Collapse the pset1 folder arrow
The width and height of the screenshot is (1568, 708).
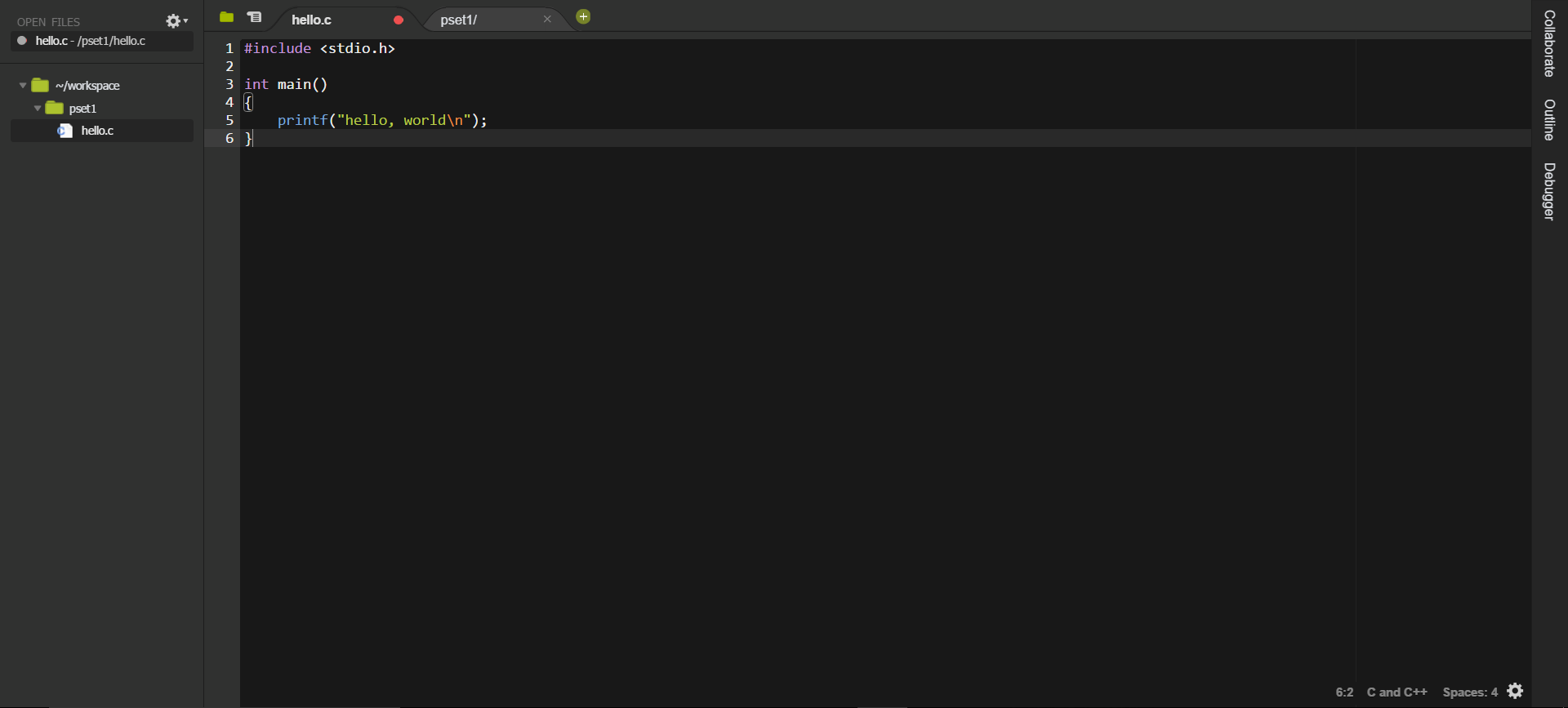[38, 109]
